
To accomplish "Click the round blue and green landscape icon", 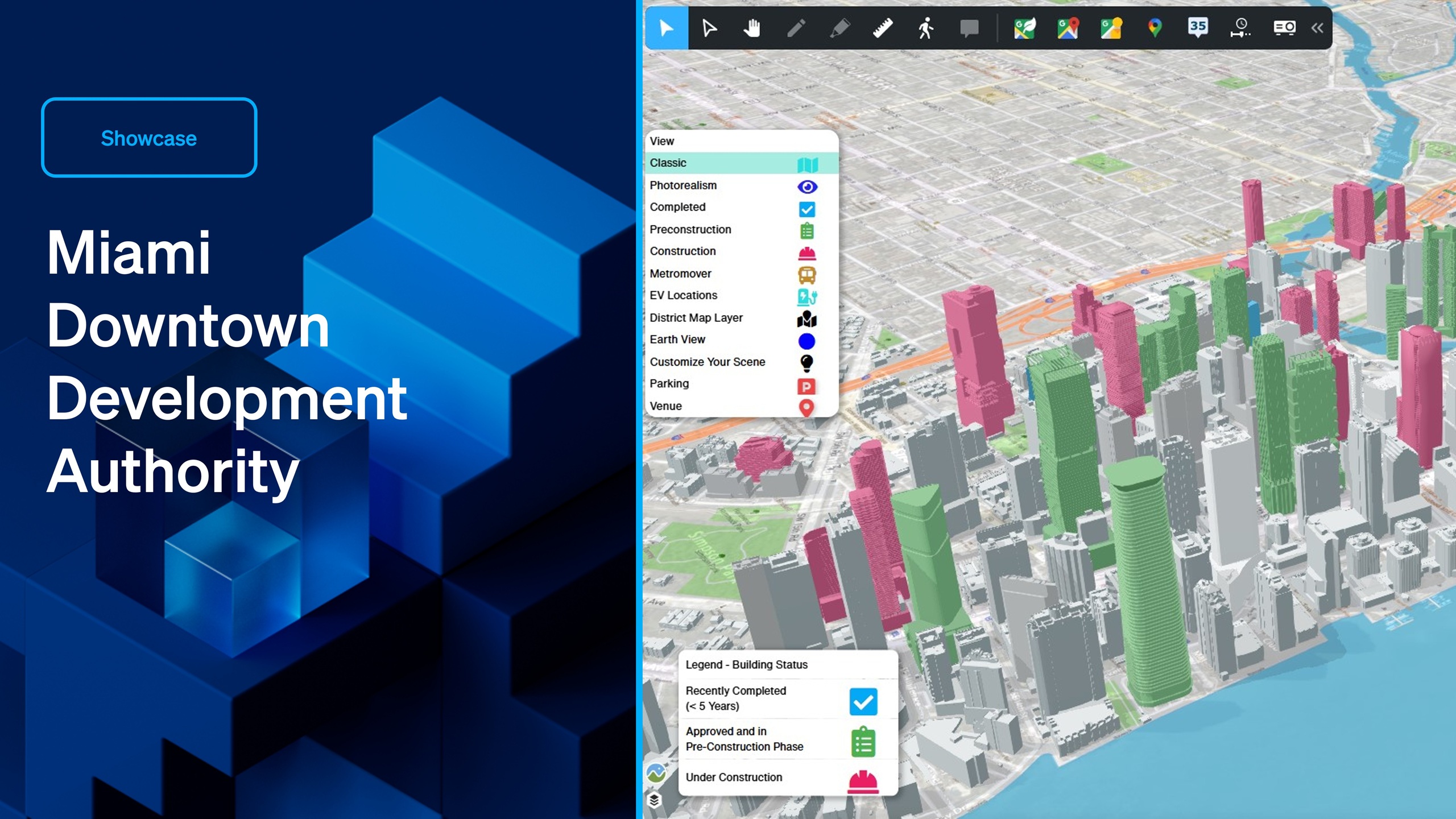I will pos(656,773).
